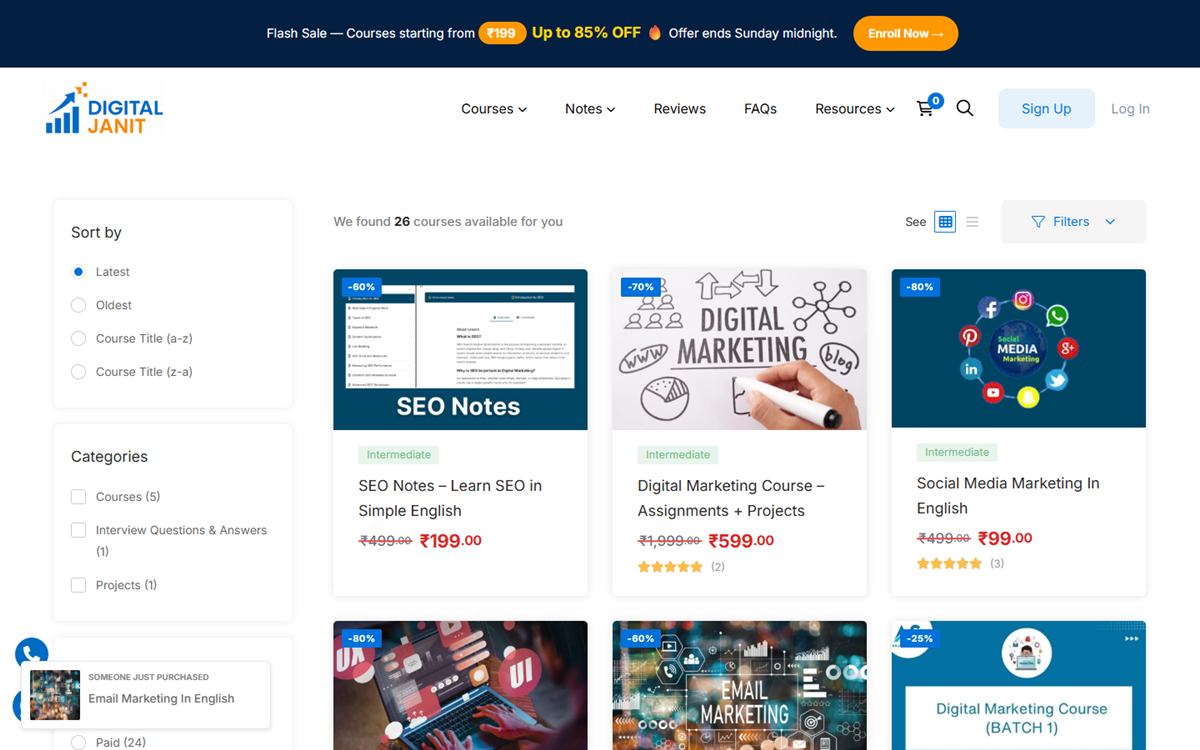Viewport: 1200px width, 750px height.
Task: Click the Social Media Marketing thumbnail
Action: [1018, 348]
